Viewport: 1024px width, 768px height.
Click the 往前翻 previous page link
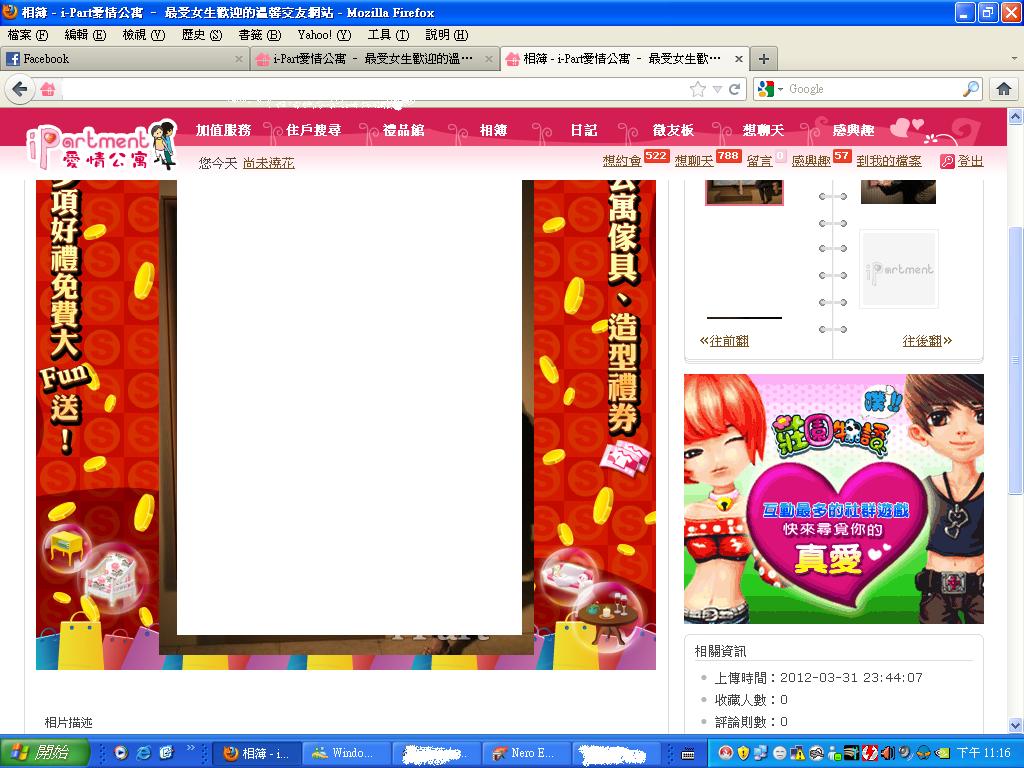point(724,341)
